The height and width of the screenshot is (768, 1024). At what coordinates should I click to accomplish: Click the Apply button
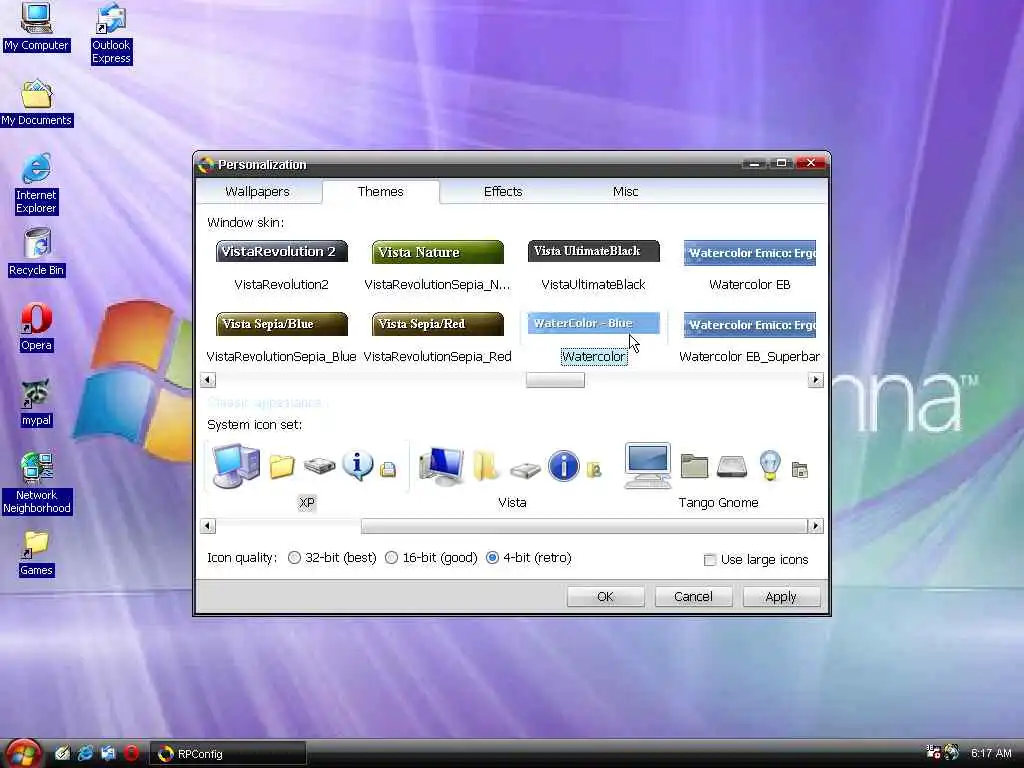click(781, 596)
